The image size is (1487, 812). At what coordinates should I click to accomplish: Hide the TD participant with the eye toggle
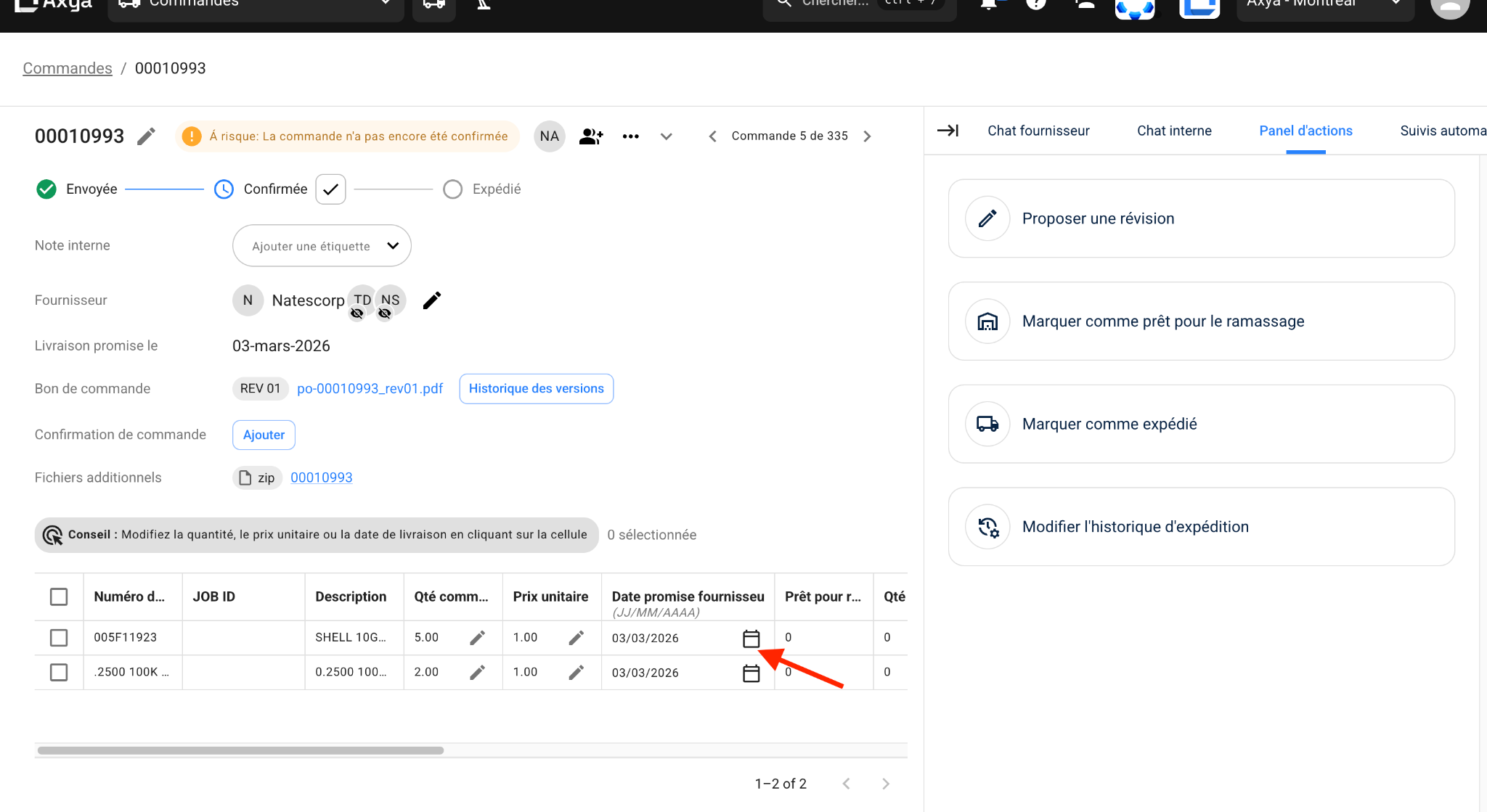coord(357,313)
